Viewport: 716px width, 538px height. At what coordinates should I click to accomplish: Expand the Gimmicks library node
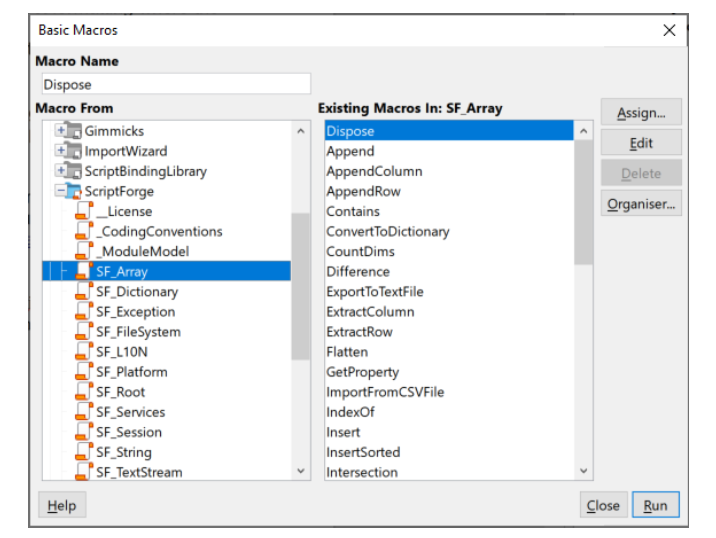click(60, 131)
